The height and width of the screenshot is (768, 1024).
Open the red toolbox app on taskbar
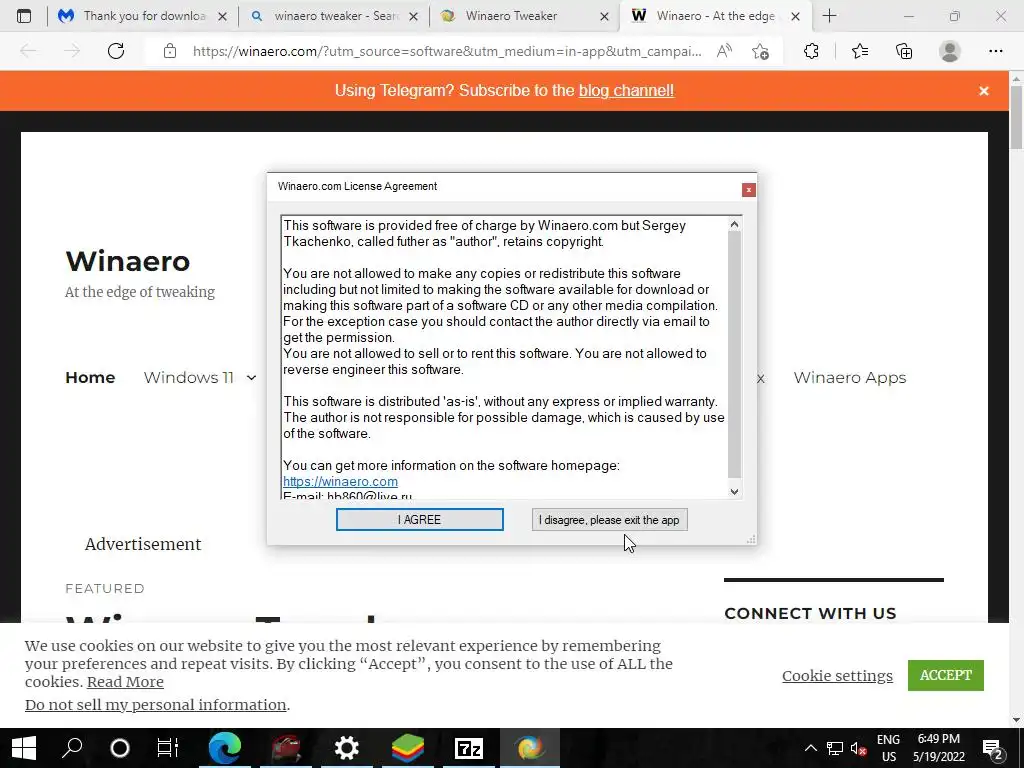286,748
